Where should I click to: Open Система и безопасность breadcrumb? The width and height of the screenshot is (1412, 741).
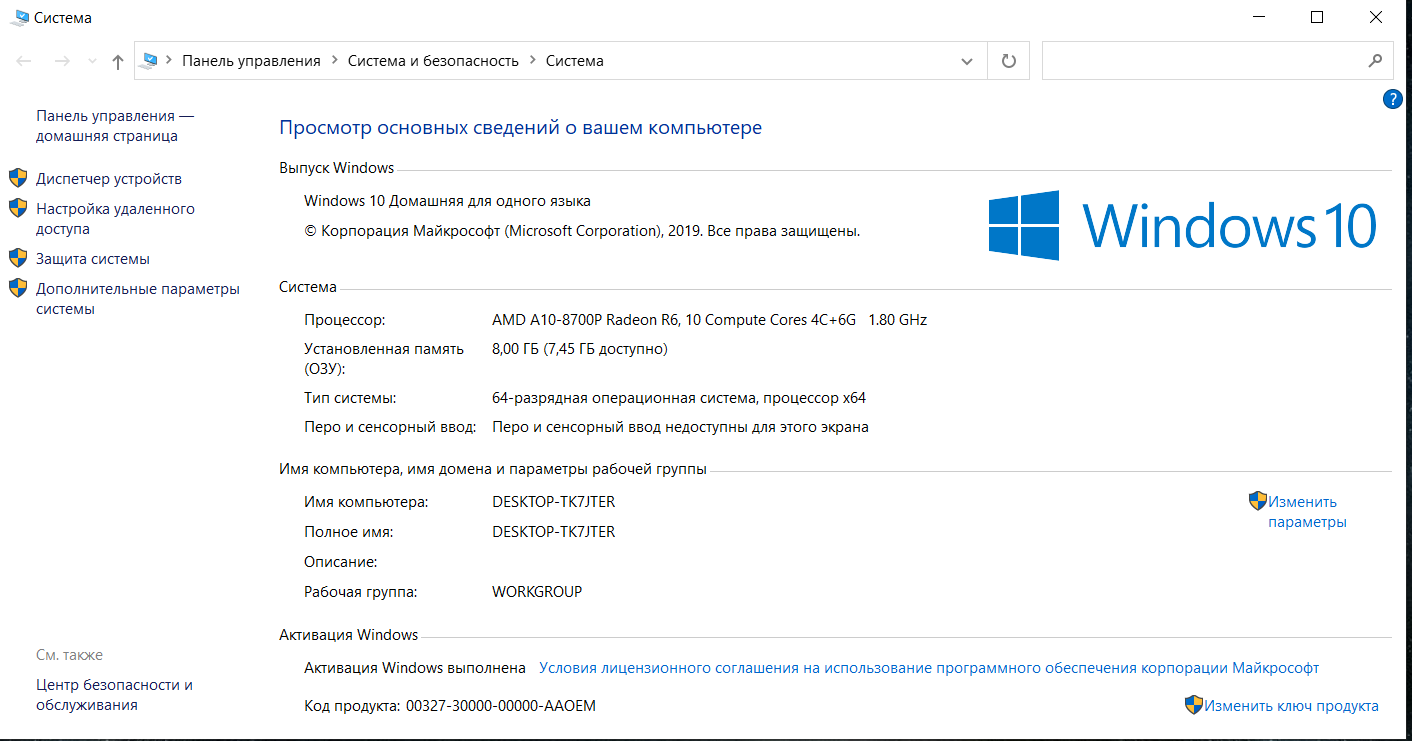pyautogui.click(x=433, y=61)
